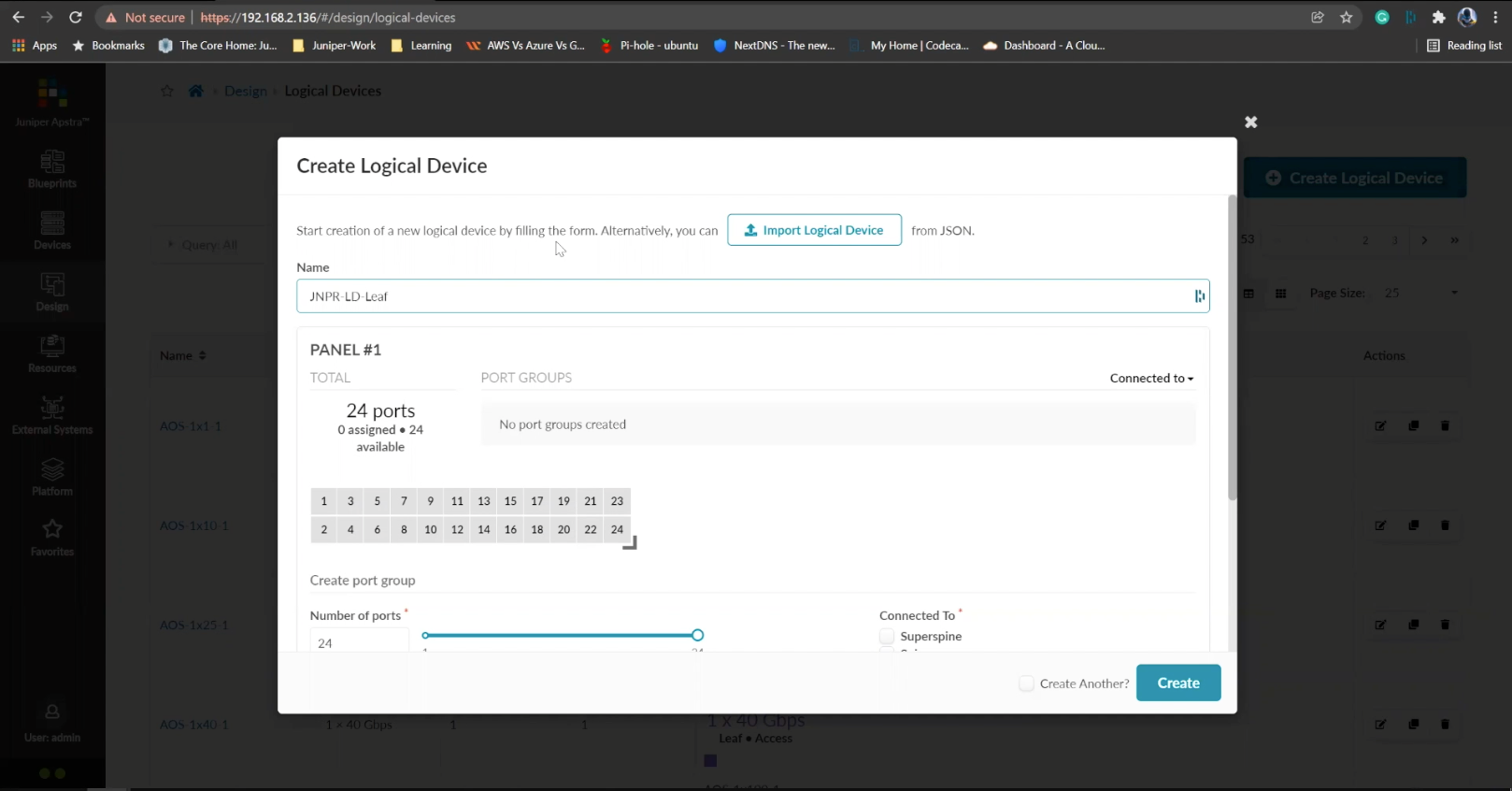This screenshot has width=1512, height=791.
Task: Select port 7 in the panel grid
Action: 404,501
